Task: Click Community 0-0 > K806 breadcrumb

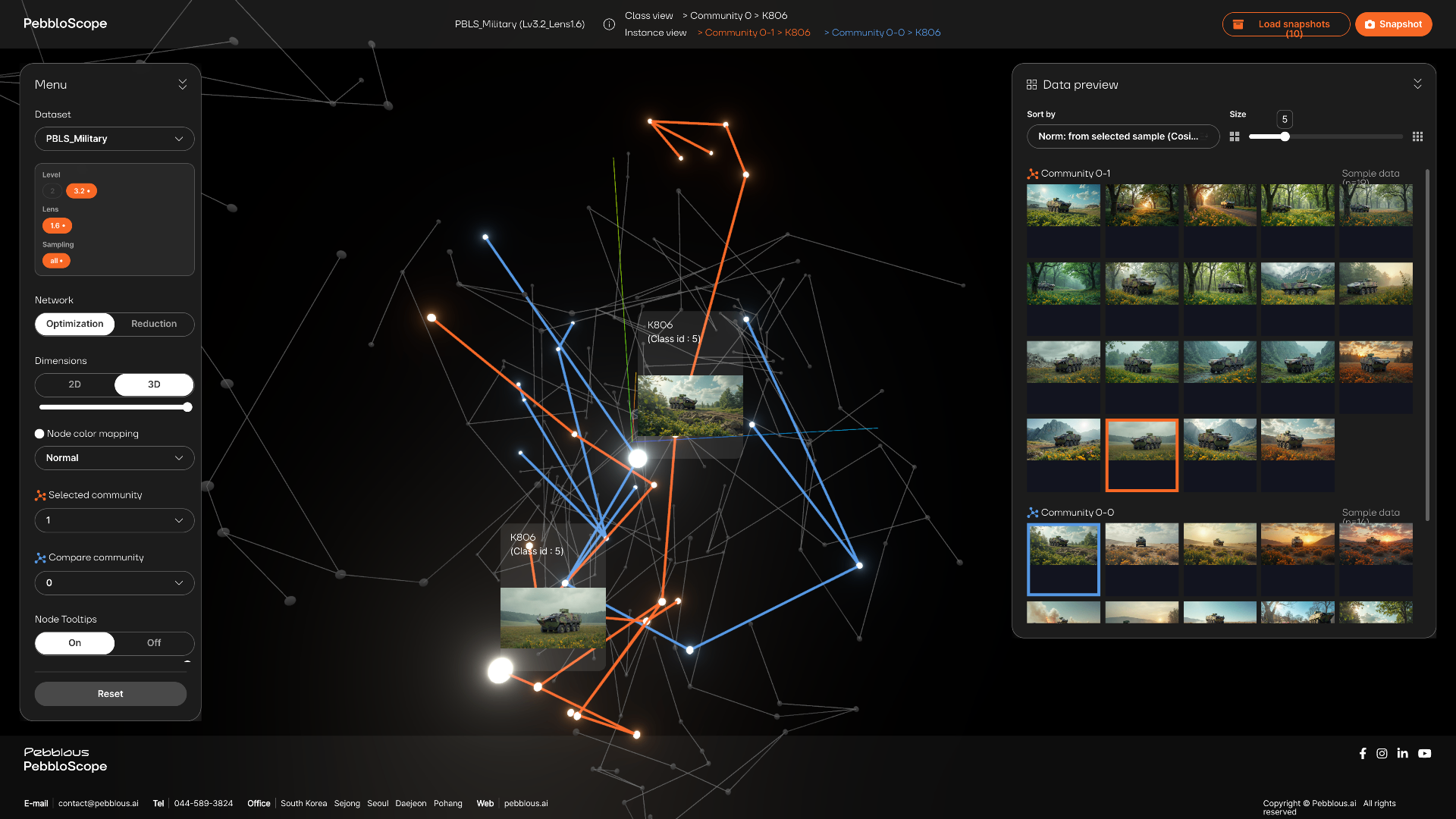Action: 883,33
